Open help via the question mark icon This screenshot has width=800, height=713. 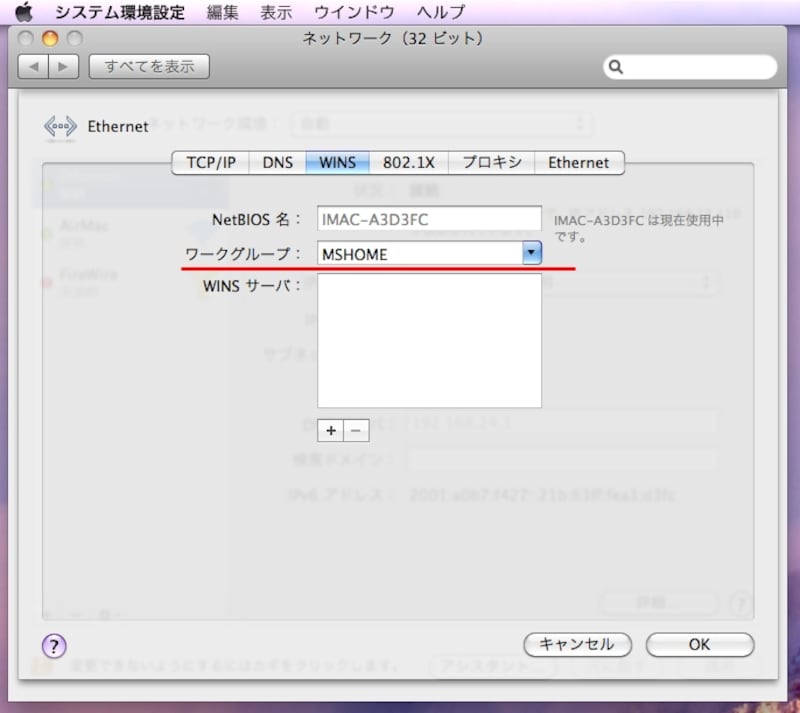coord(52,646)
